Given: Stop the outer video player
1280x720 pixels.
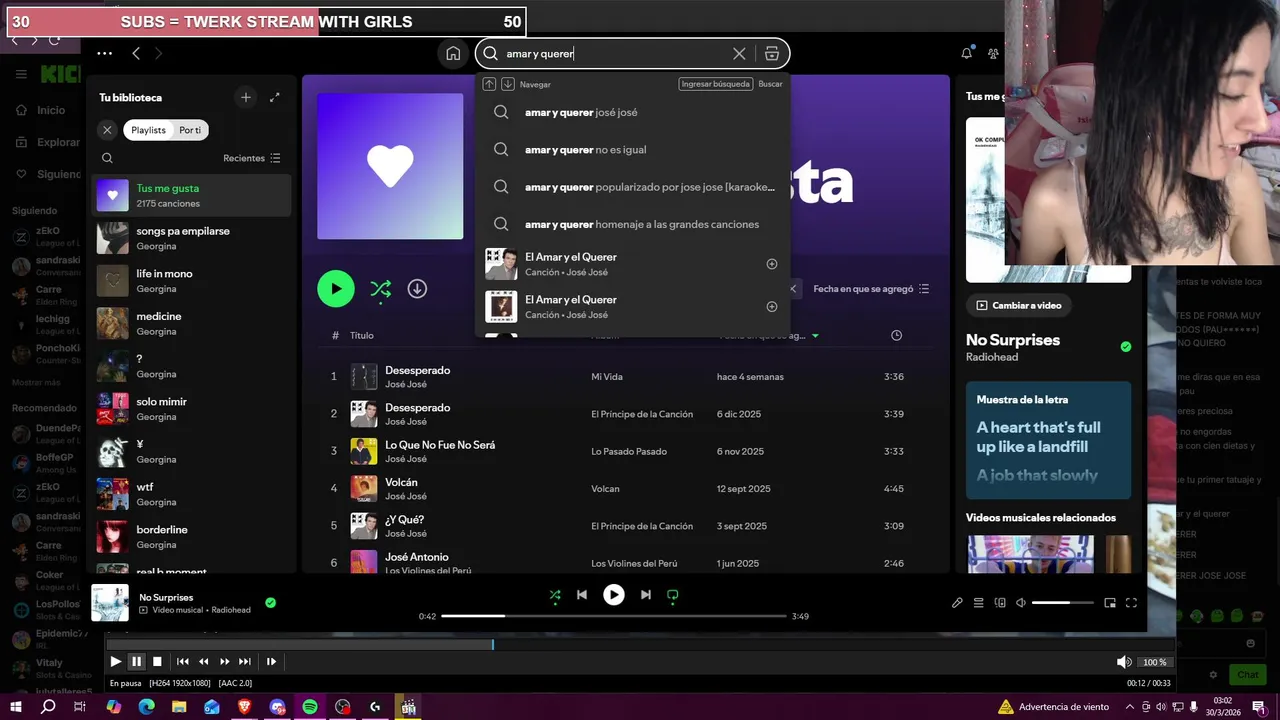Looking at the screenshot, I should coord(157,661).
